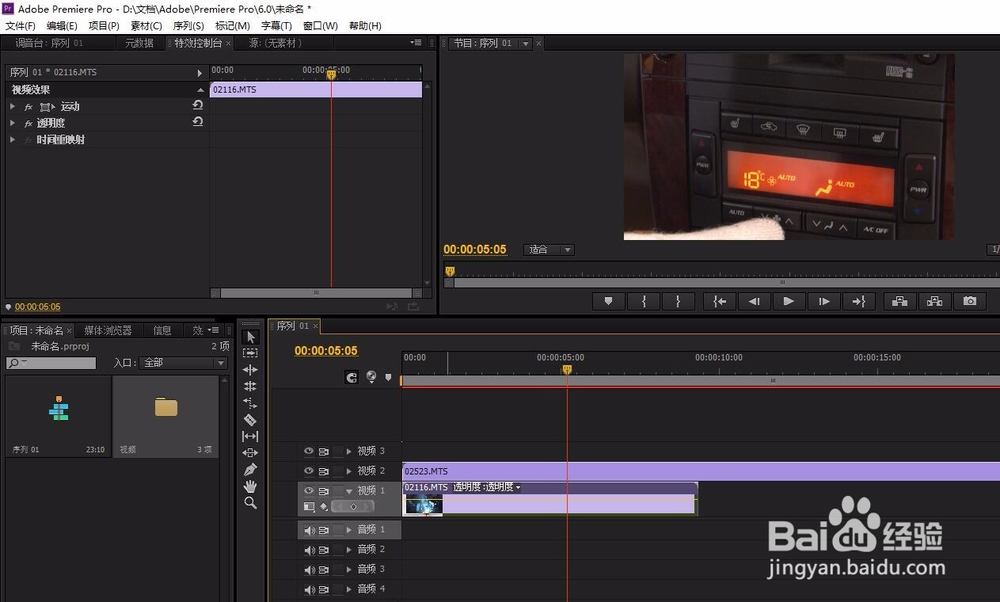Click the Set Encore chapter marker icon

(x=371, y=377)
